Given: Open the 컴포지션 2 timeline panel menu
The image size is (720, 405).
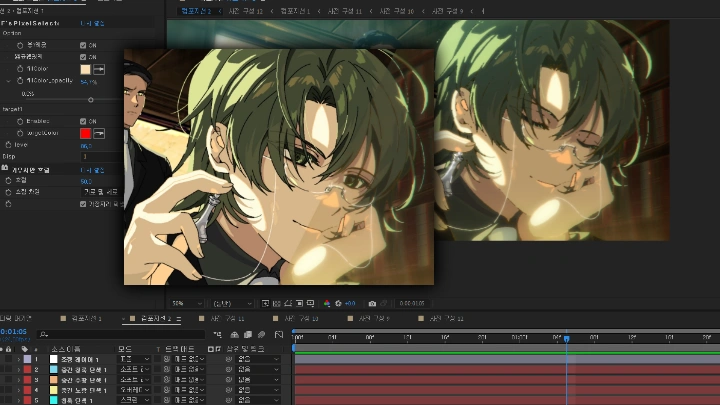Looking at the screenshot, I should click(179, 319).
